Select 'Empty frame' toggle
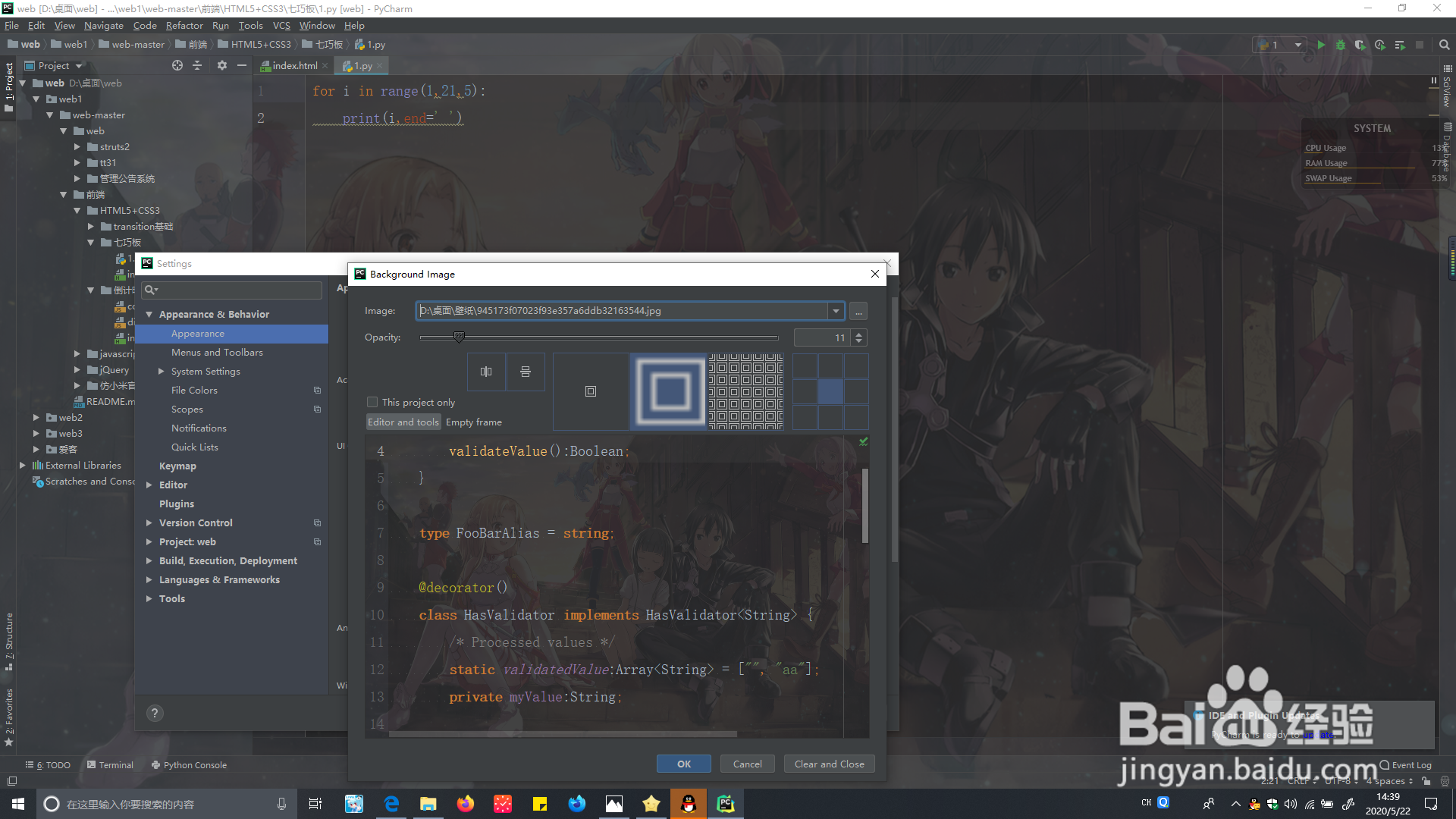The width and height of the screenshot is (1456, 819). pyautogui.click(x=474, y=422)
